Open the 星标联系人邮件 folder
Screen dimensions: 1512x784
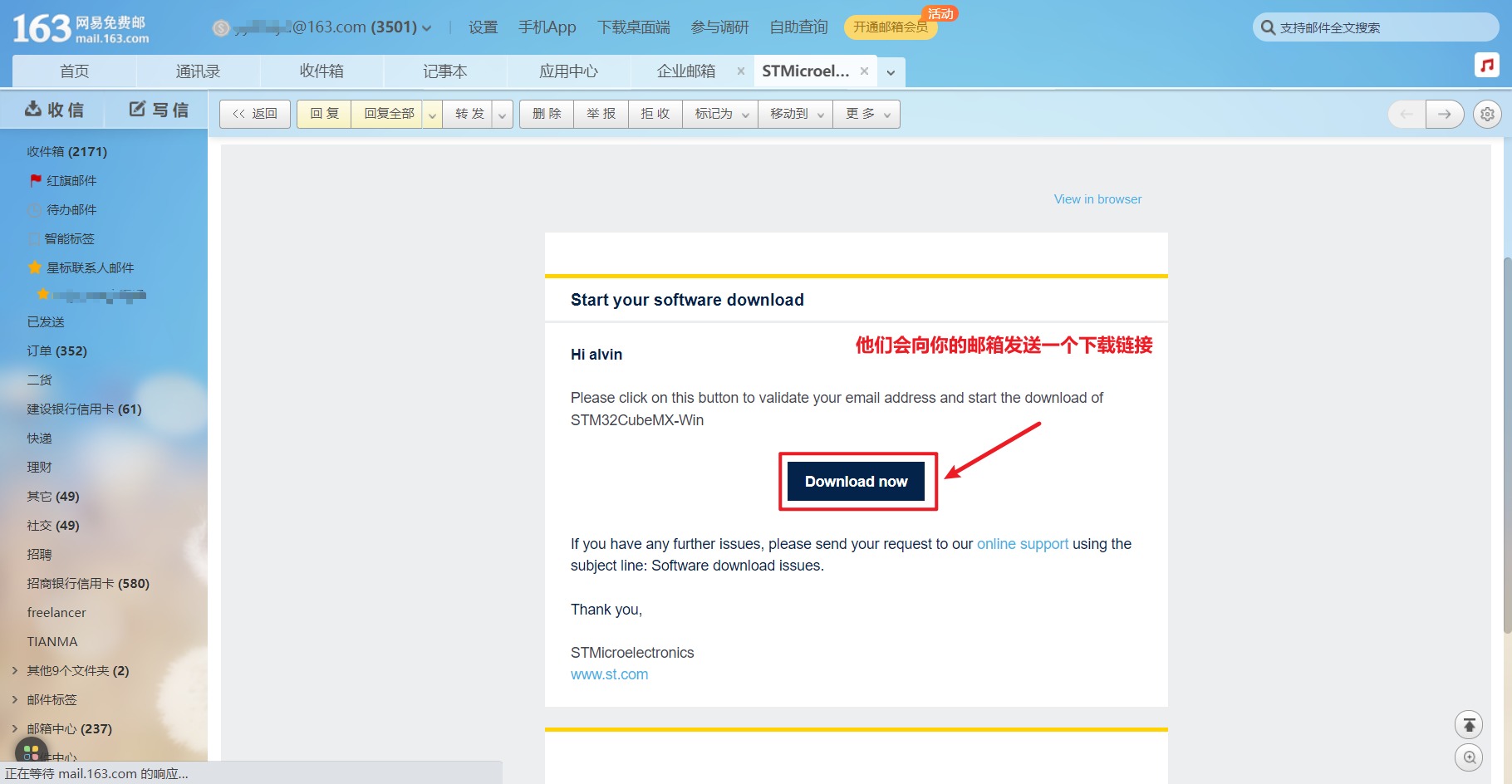tap(81, 267)
